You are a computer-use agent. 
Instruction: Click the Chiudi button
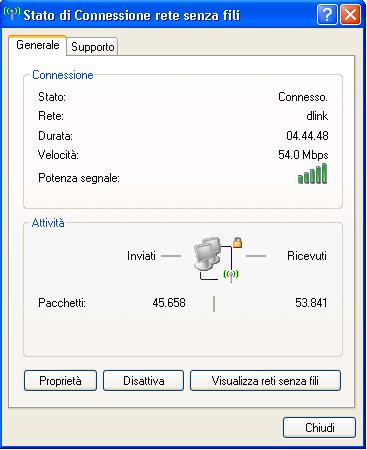pyautogui.click(x=319, y=427)
